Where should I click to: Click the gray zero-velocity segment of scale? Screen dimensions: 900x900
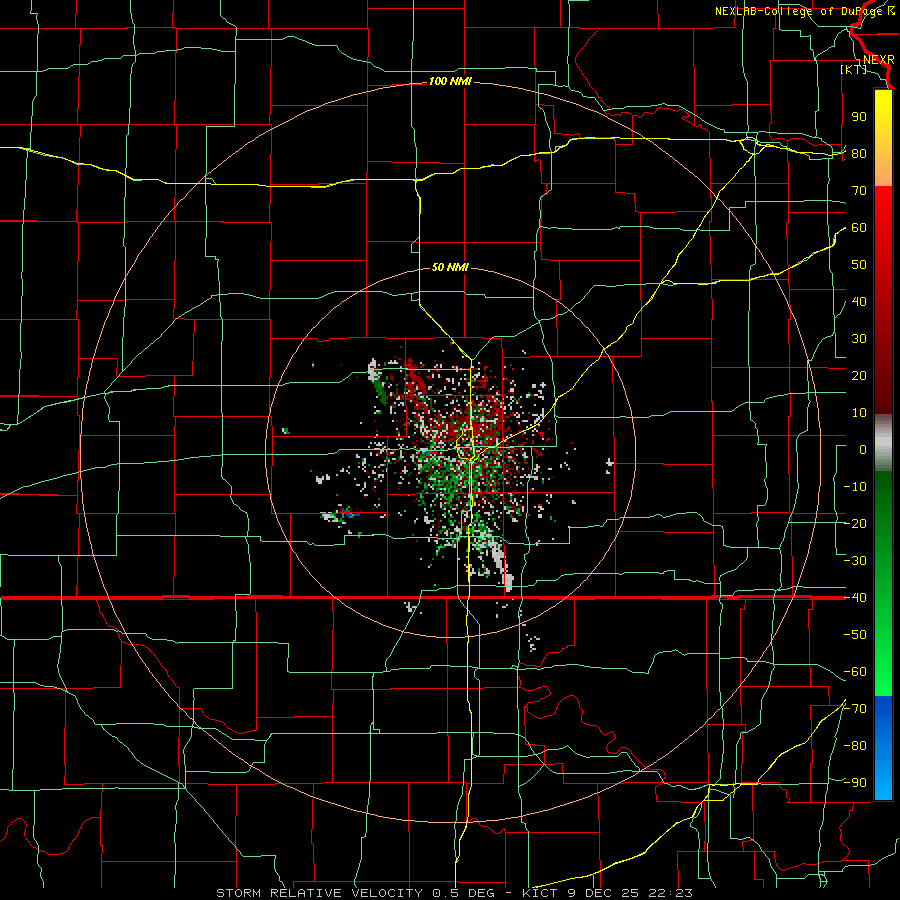coord(883,443)
